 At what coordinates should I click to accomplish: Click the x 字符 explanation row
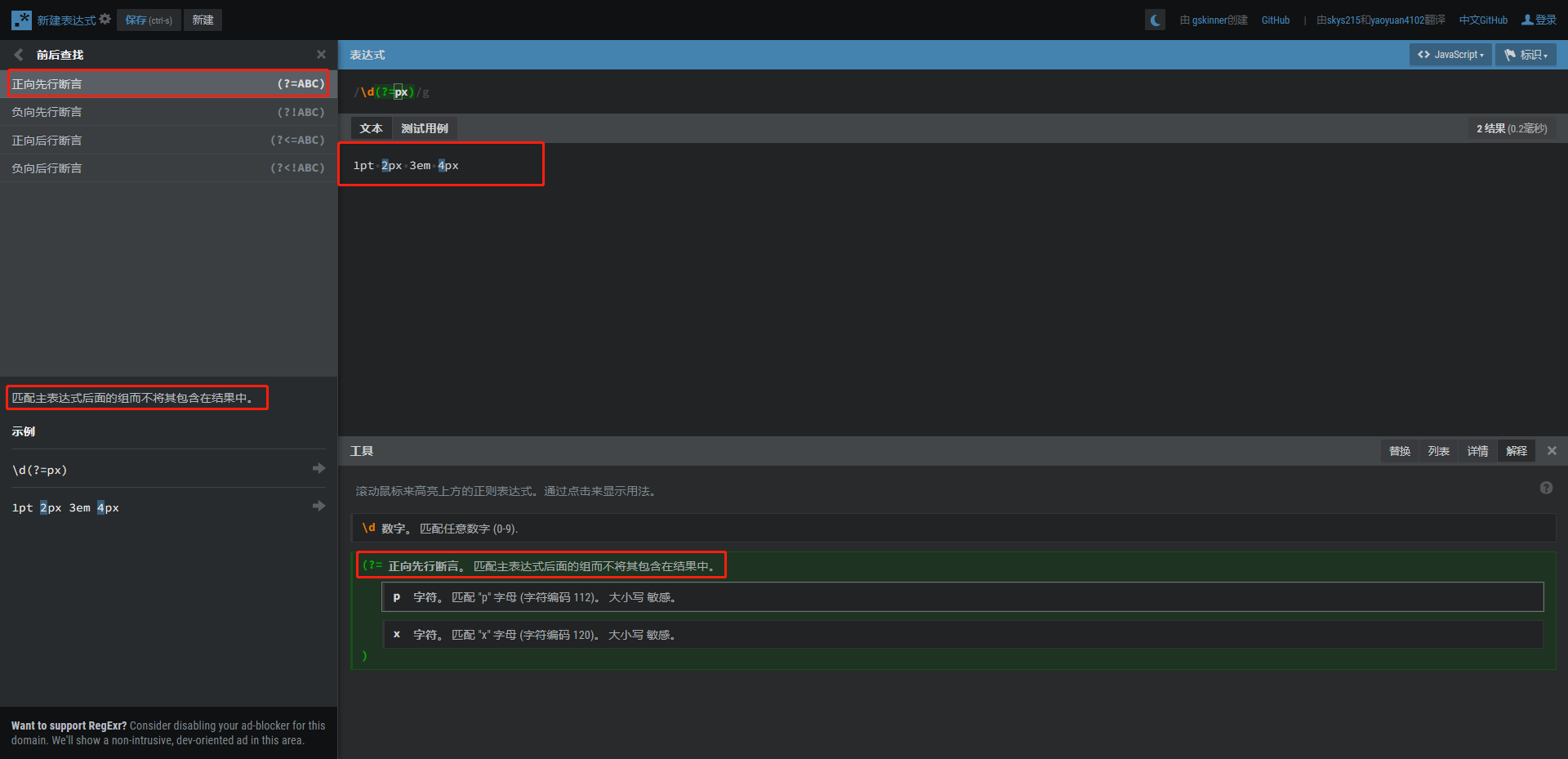[962, 635]
